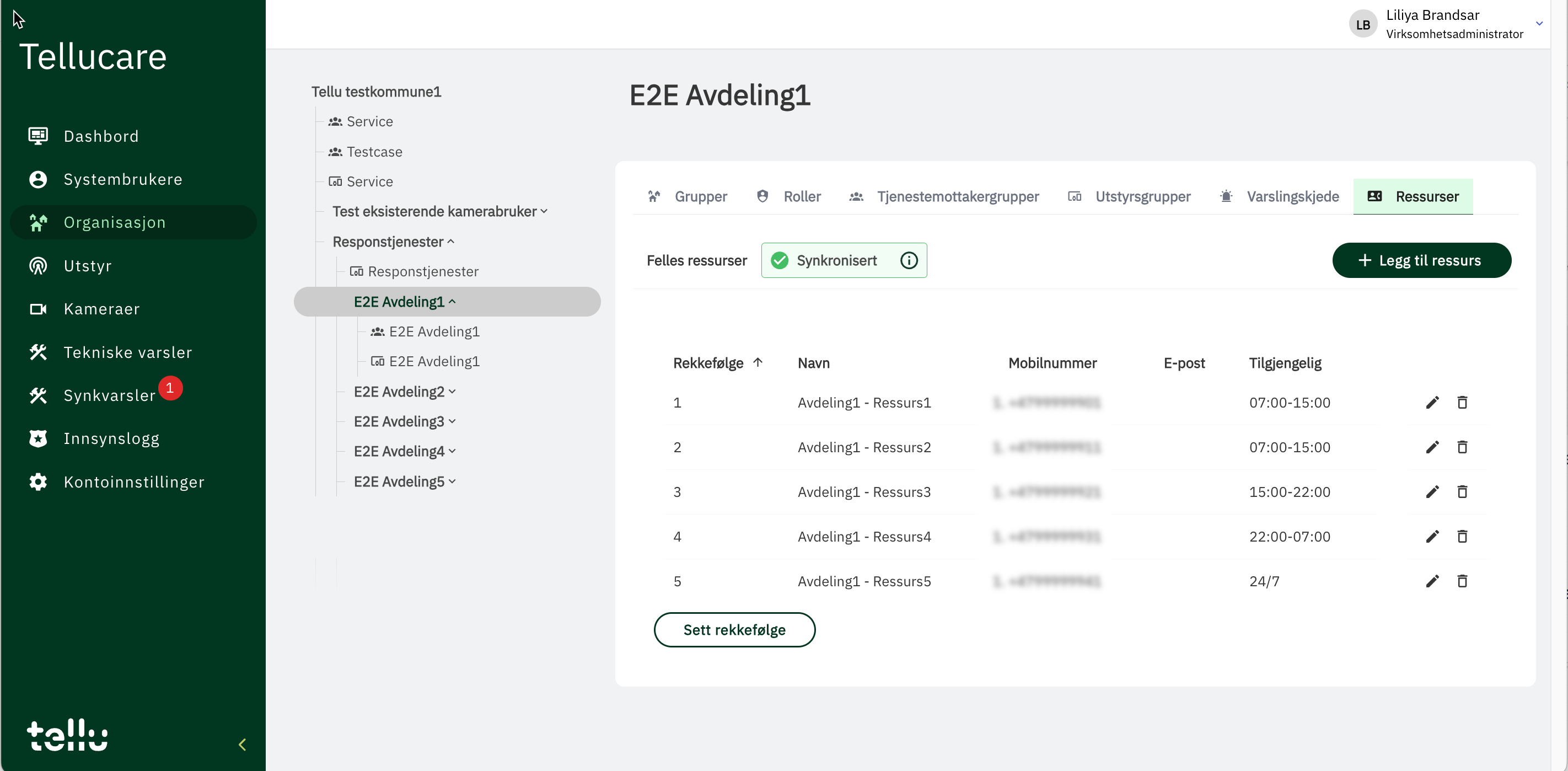The image size is (1568, 771).
Task: Select the Tellu testkommune1 root node
Action: click(x=376, y=92)
